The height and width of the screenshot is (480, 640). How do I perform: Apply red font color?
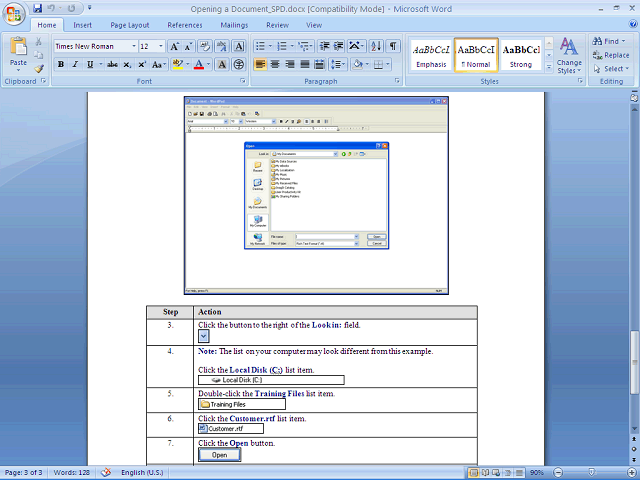(199, 64)
